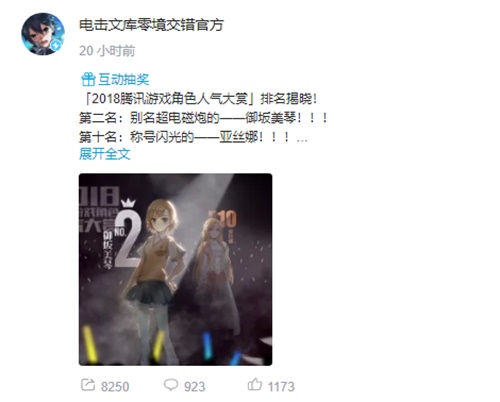
Task: Expand the post with 展开全文
Action: coord(105,154)
